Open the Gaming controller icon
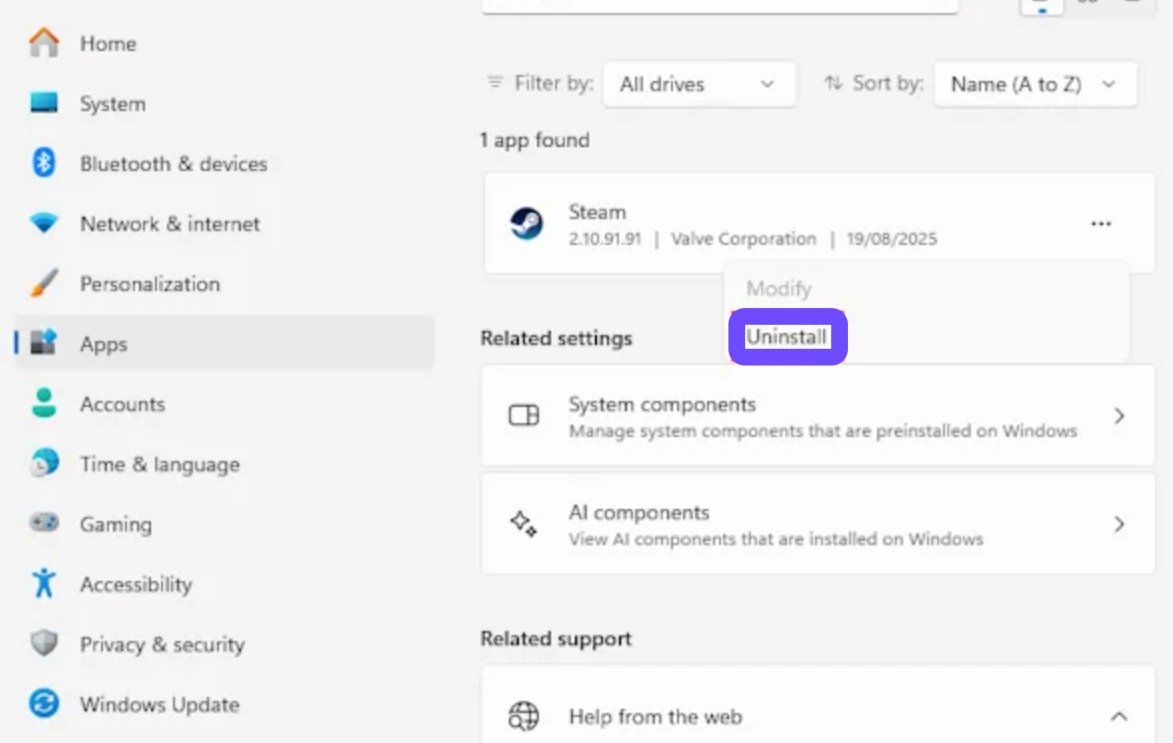Viewport: 1173px width, 743px height. [x=44, y=523]
